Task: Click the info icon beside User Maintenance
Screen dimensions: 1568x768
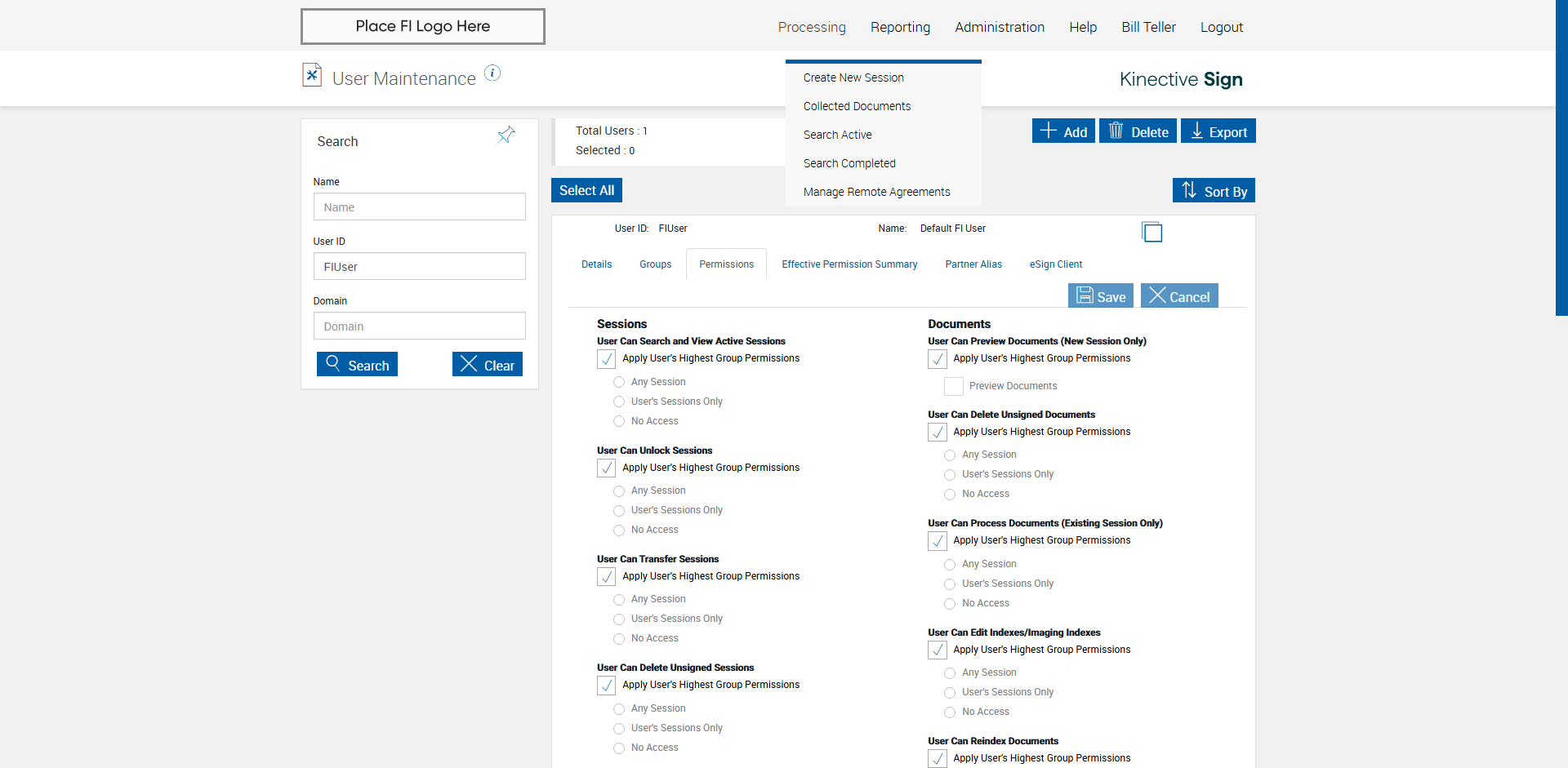Action: [492, 73]
